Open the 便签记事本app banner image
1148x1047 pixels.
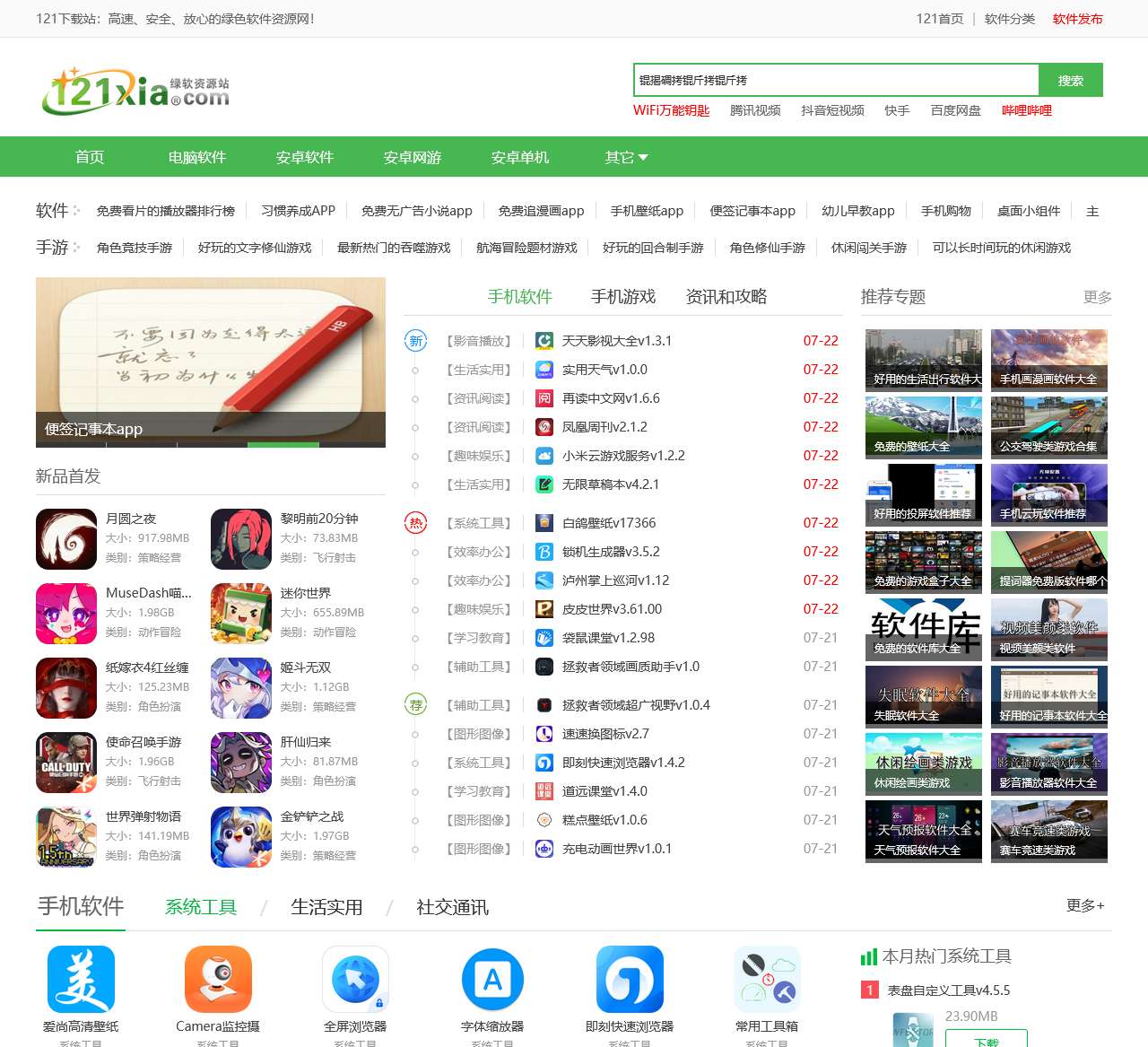pos(211,362)
